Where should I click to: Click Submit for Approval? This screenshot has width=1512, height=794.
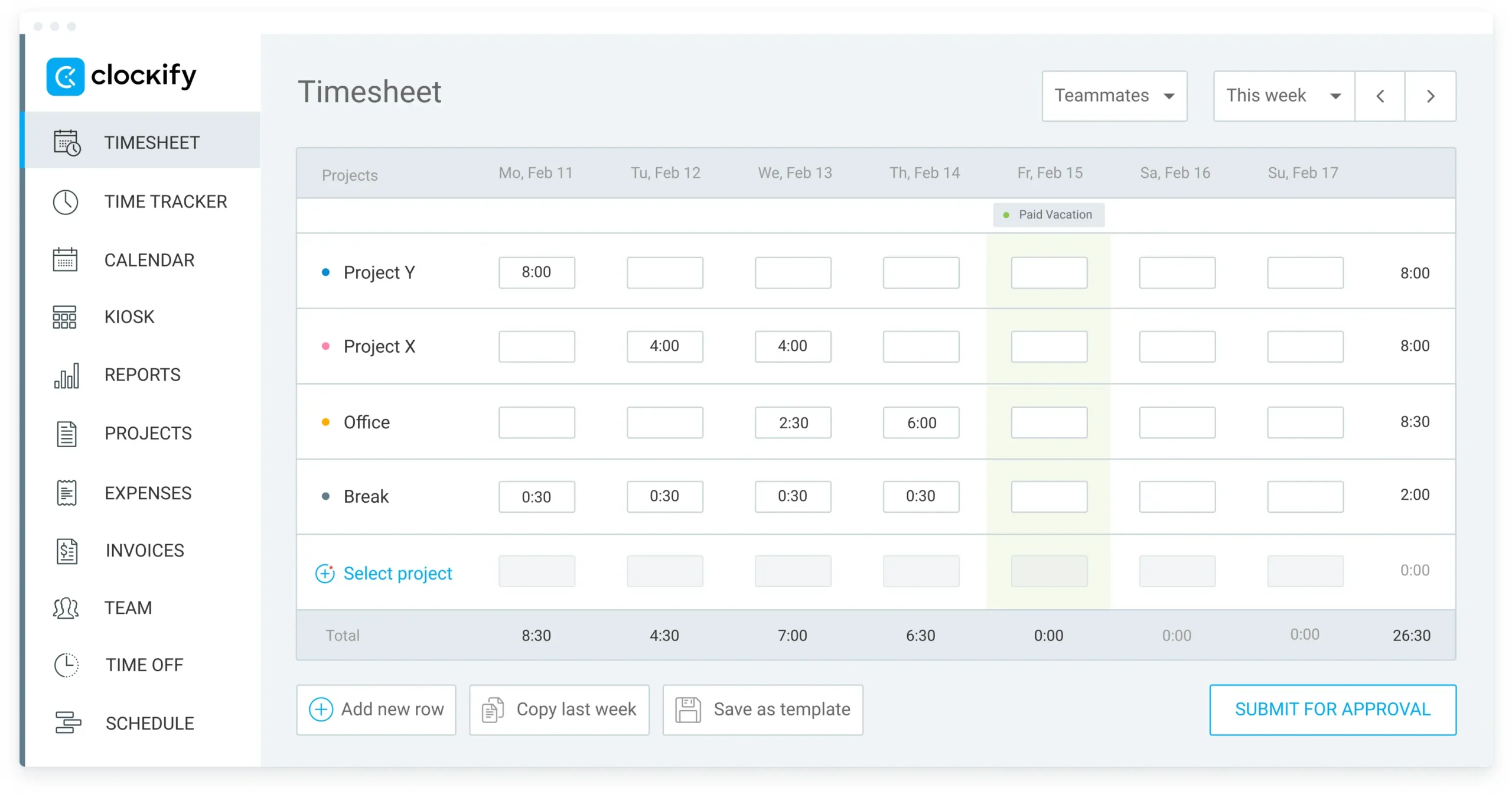1332,710
